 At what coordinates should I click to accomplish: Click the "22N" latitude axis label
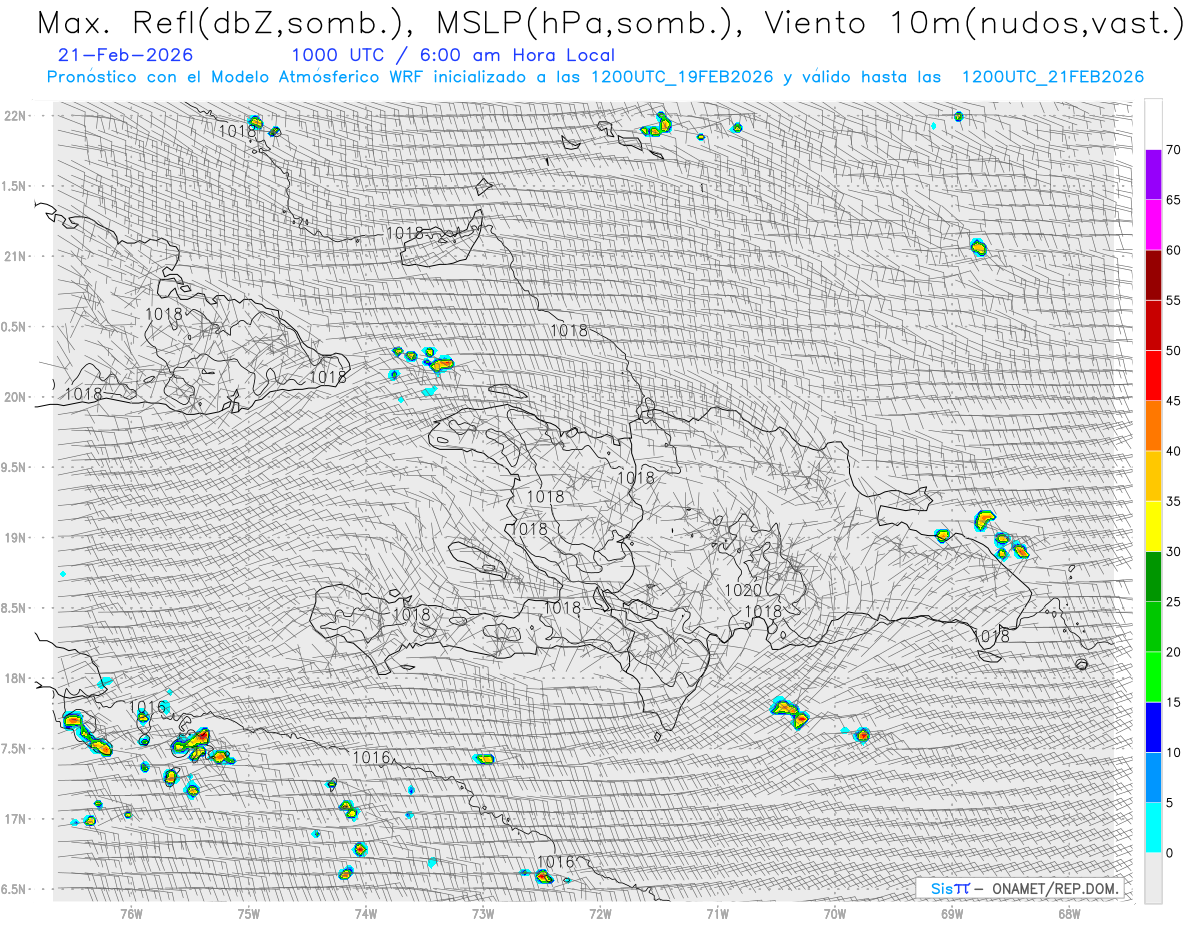(x=16, y=116)
